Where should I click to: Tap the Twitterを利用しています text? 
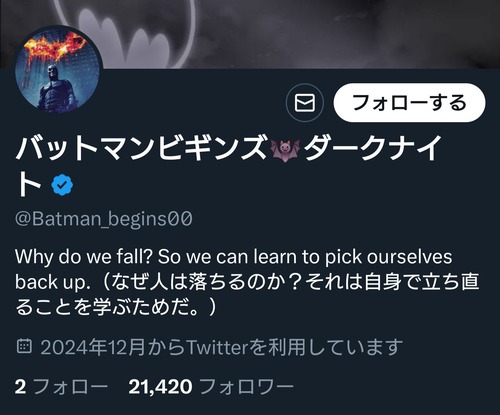point(294,347)
